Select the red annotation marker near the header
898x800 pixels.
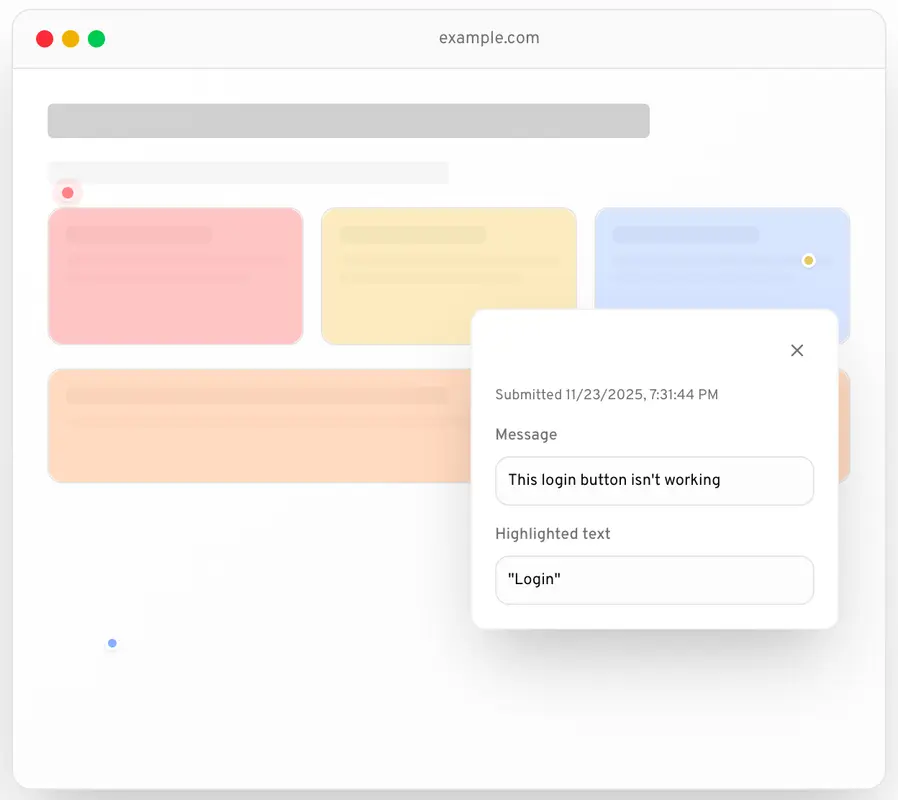(x=67, y=192)
